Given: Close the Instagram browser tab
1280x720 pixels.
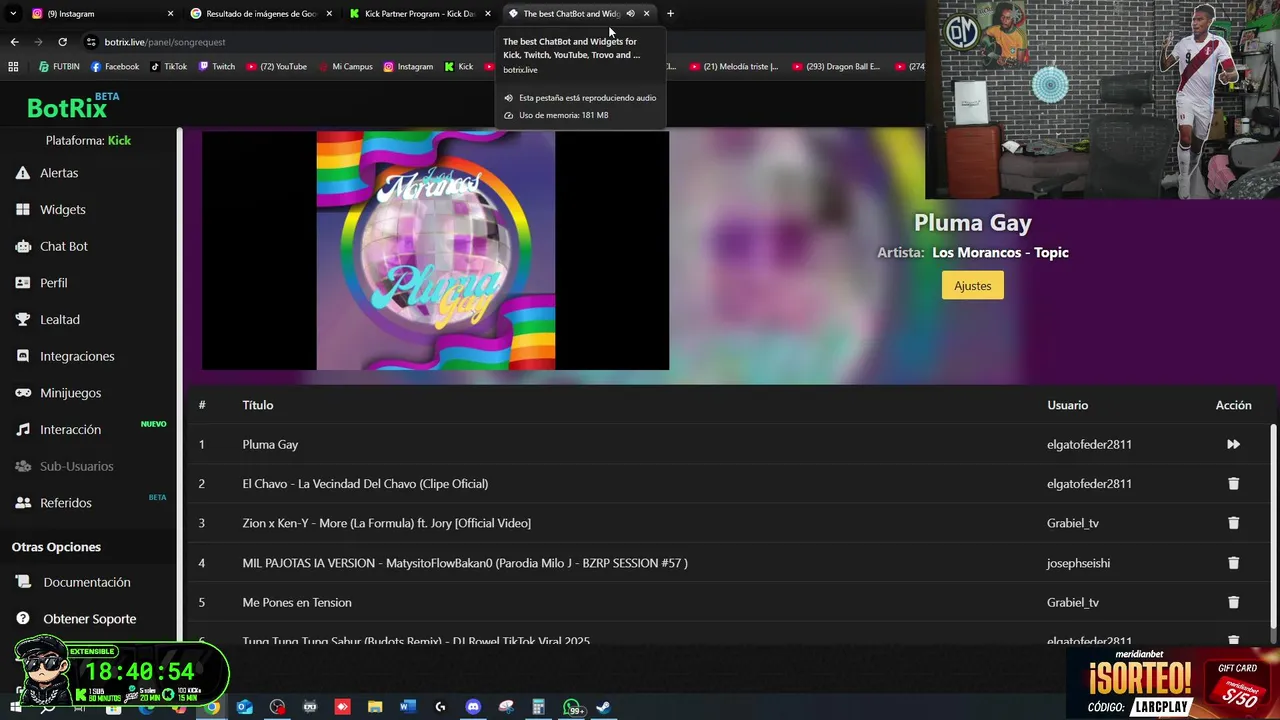Looking at the screenshot, I should tap(170, 14).
